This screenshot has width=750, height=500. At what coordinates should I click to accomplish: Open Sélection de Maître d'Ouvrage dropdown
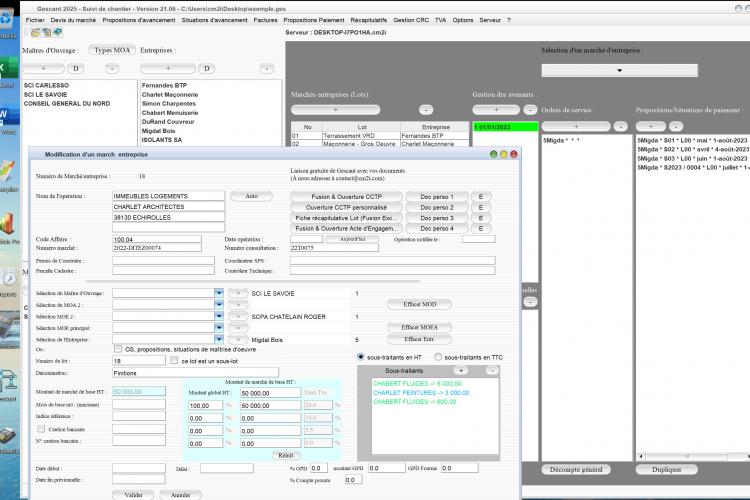point(219,293)
